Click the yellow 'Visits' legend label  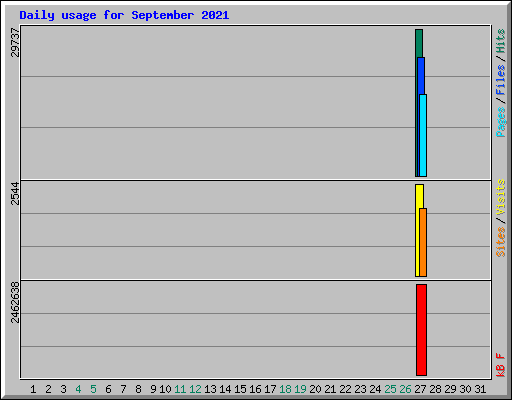tap(500, 198)
